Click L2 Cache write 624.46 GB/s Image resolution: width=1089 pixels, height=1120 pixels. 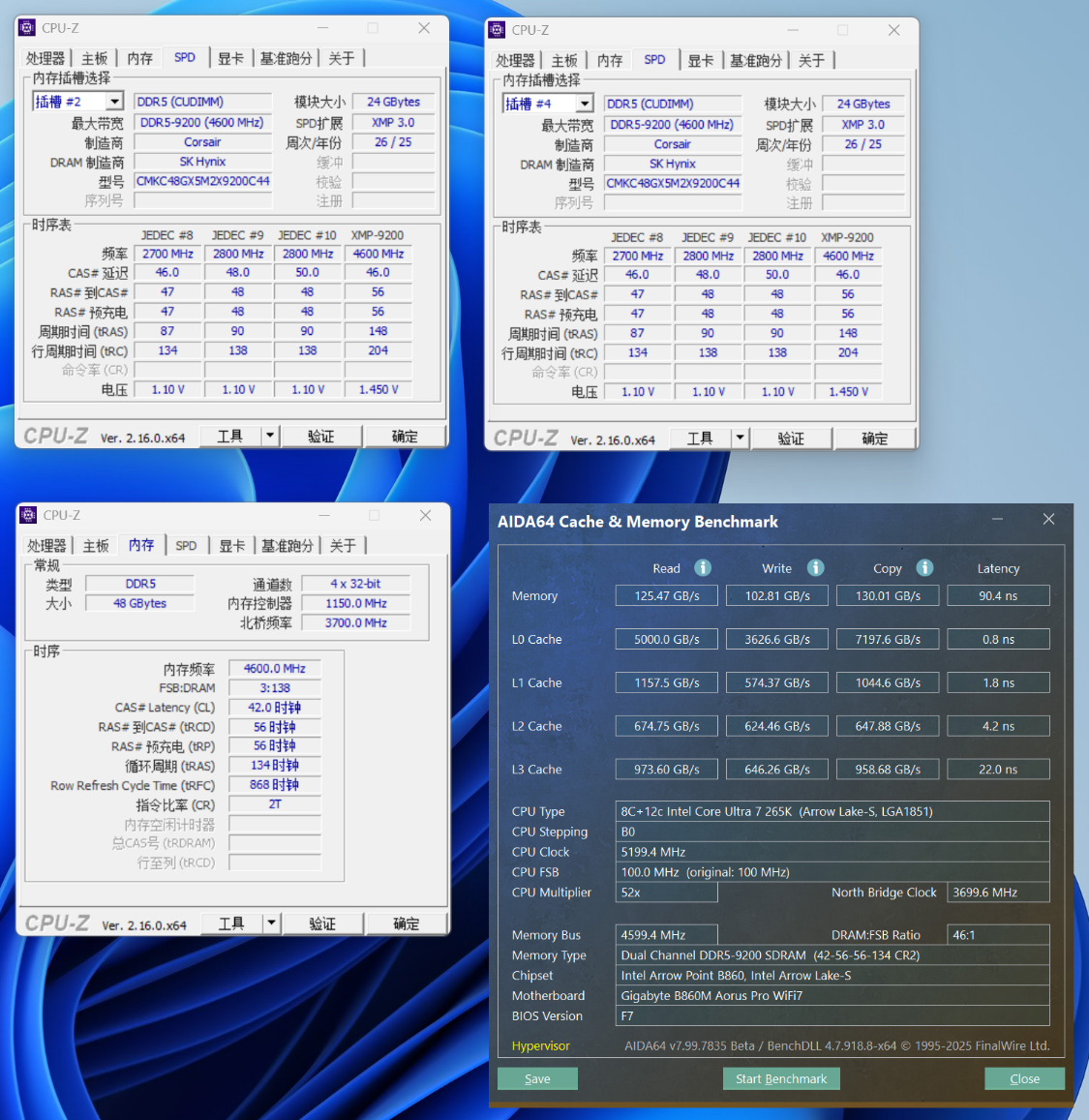pyautogui.click(x=777, y=726)
